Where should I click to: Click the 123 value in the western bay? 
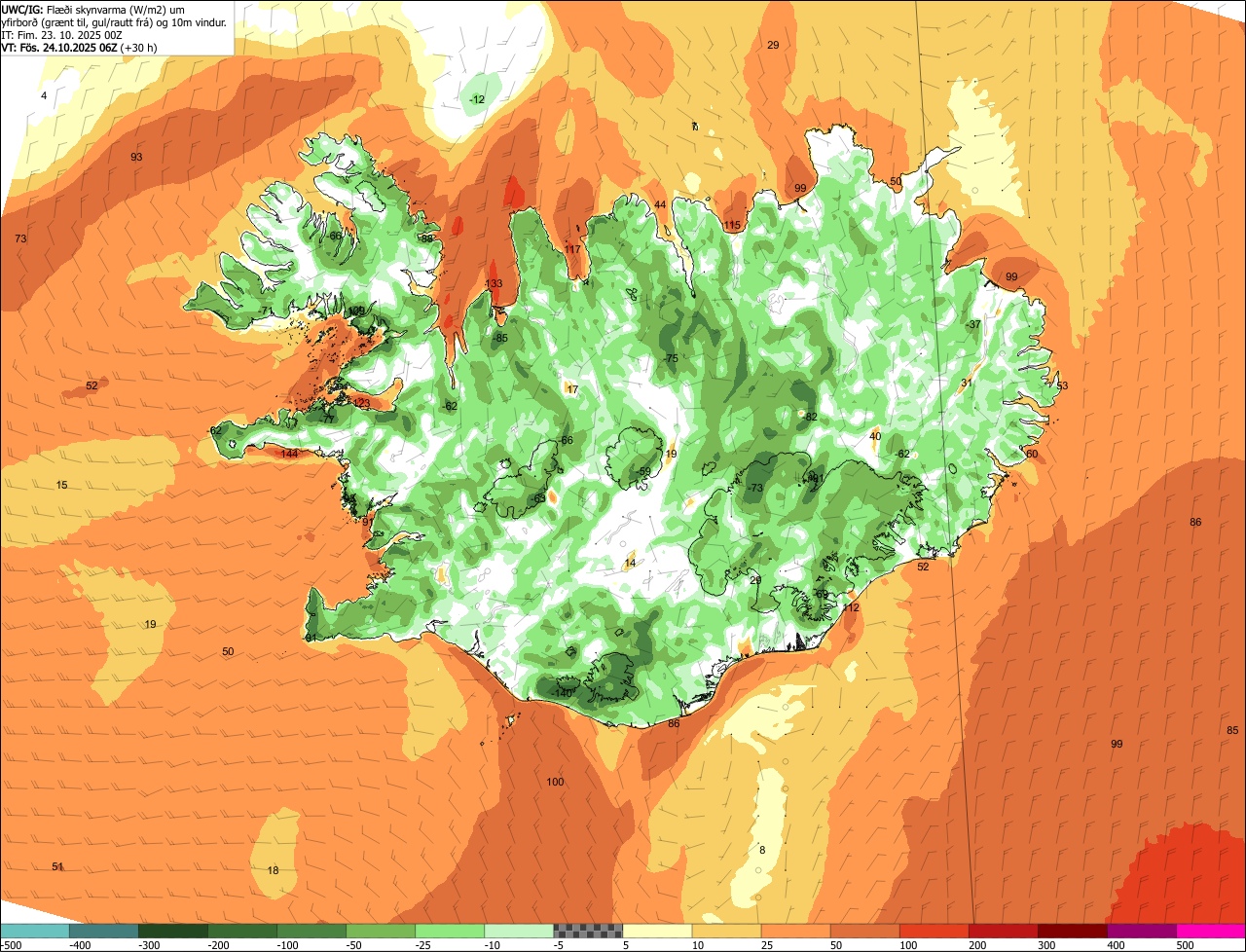point(361,403)
